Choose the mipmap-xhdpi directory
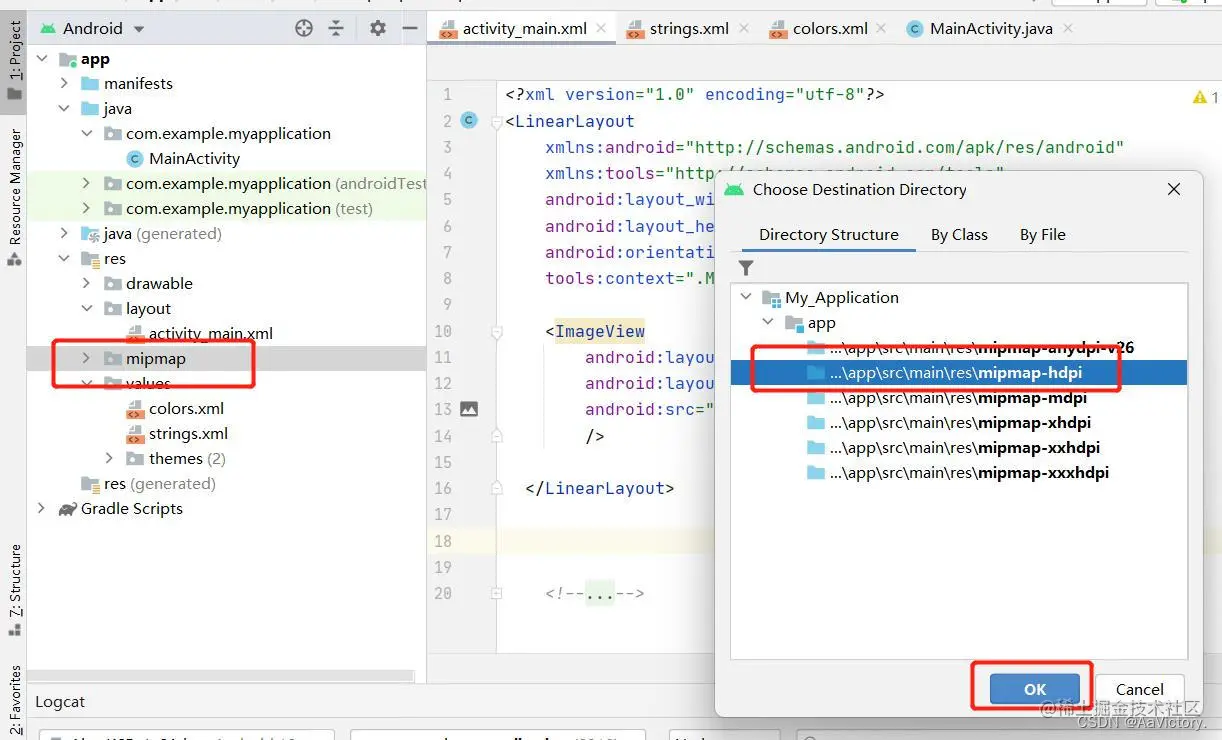1222x740 pixels. (x=949, y=423)
